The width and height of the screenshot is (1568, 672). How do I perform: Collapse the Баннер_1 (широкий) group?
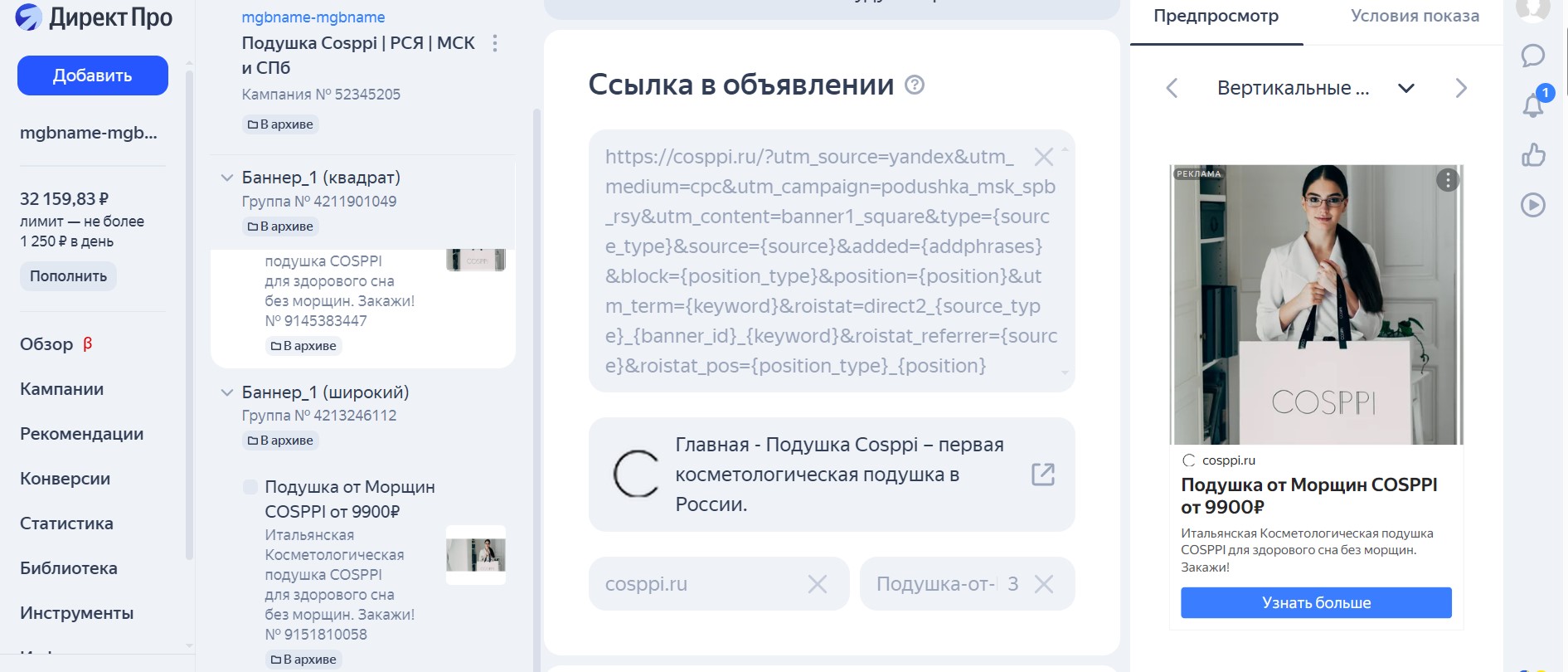click(x=226, y=392)
